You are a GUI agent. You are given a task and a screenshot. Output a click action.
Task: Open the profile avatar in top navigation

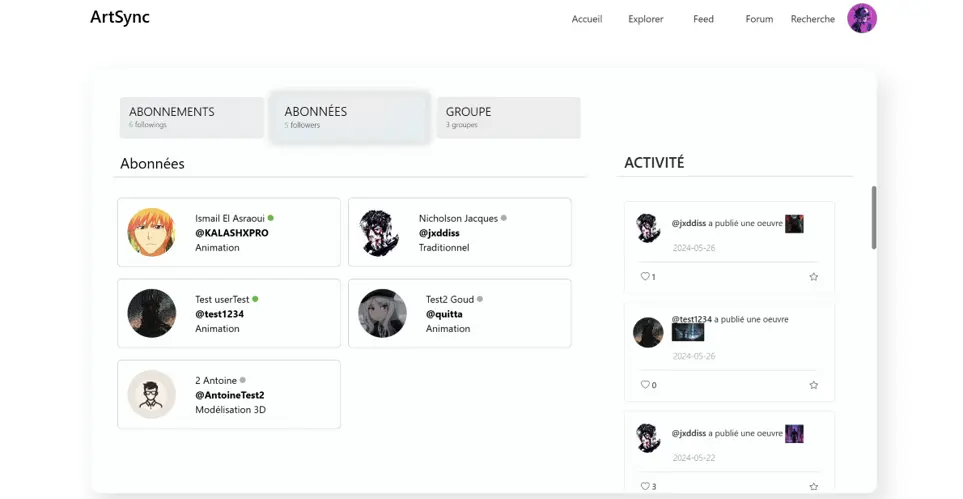pos(861,18)
